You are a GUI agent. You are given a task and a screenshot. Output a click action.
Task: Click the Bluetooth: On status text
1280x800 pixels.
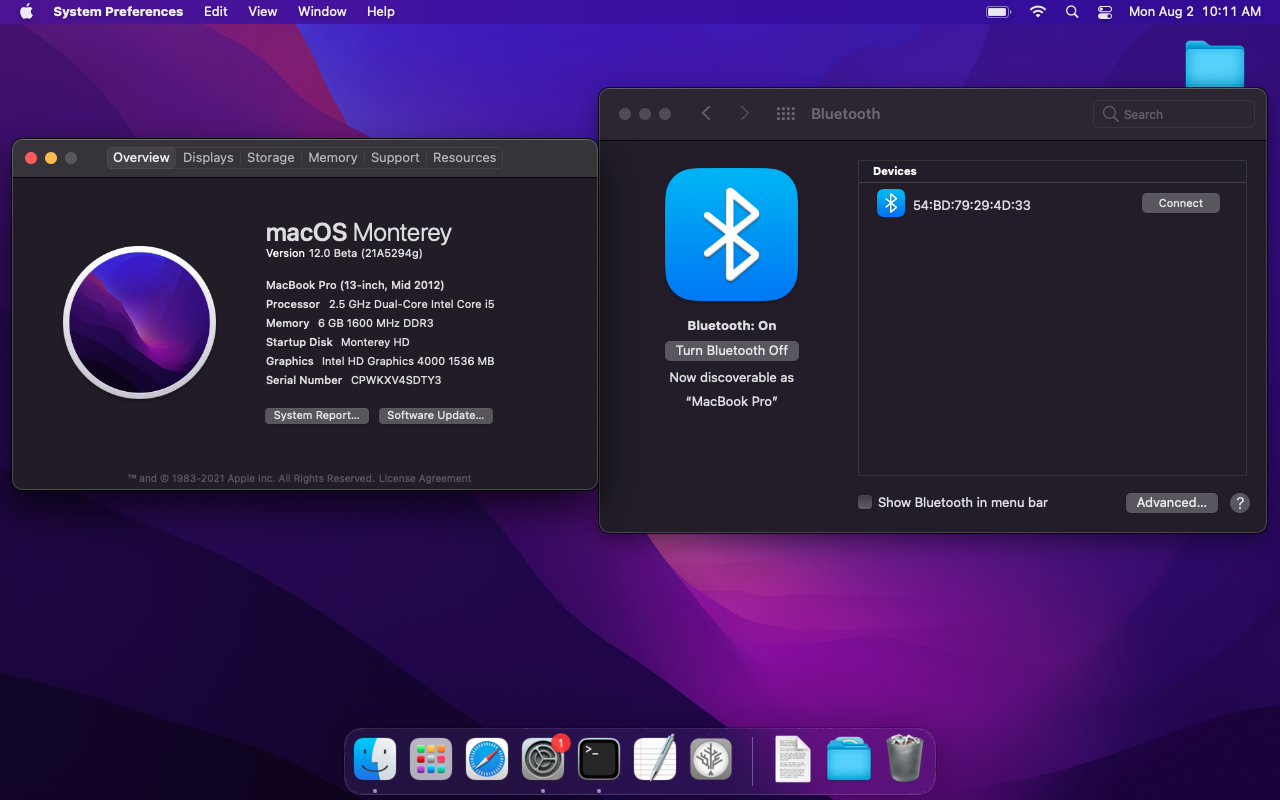(732, 326)
